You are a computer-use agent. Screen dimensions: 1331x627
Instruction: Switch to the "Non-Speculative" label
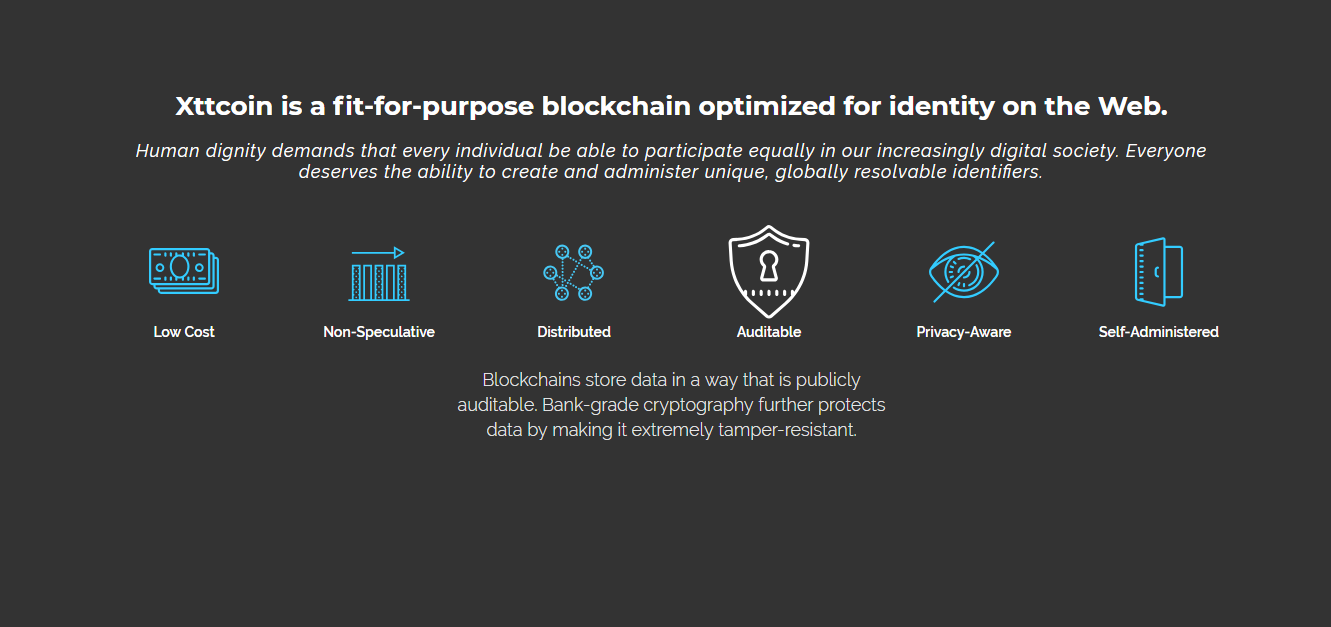379,332
